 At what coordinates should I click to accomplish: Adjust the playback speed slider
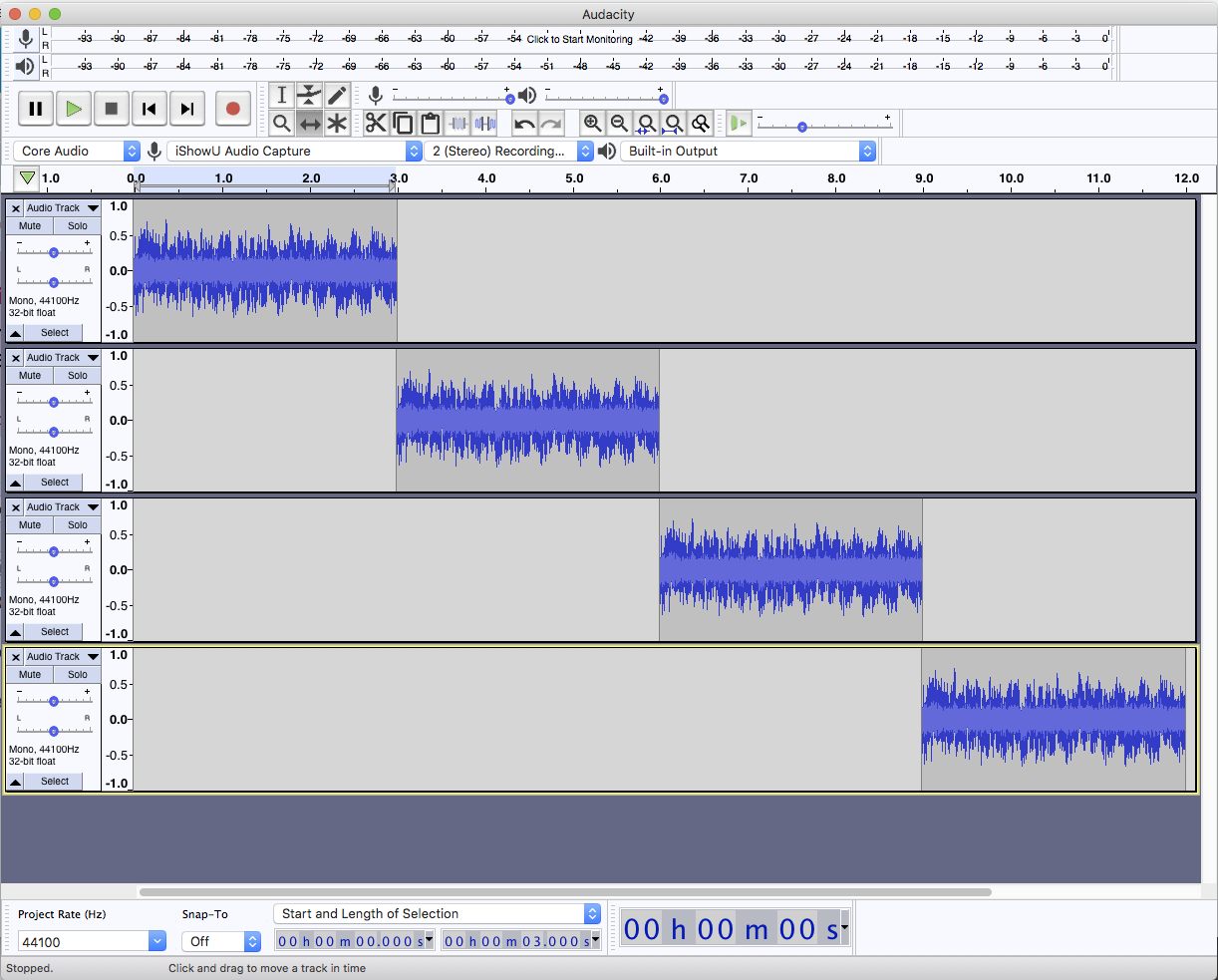click(x=802, y=127)
